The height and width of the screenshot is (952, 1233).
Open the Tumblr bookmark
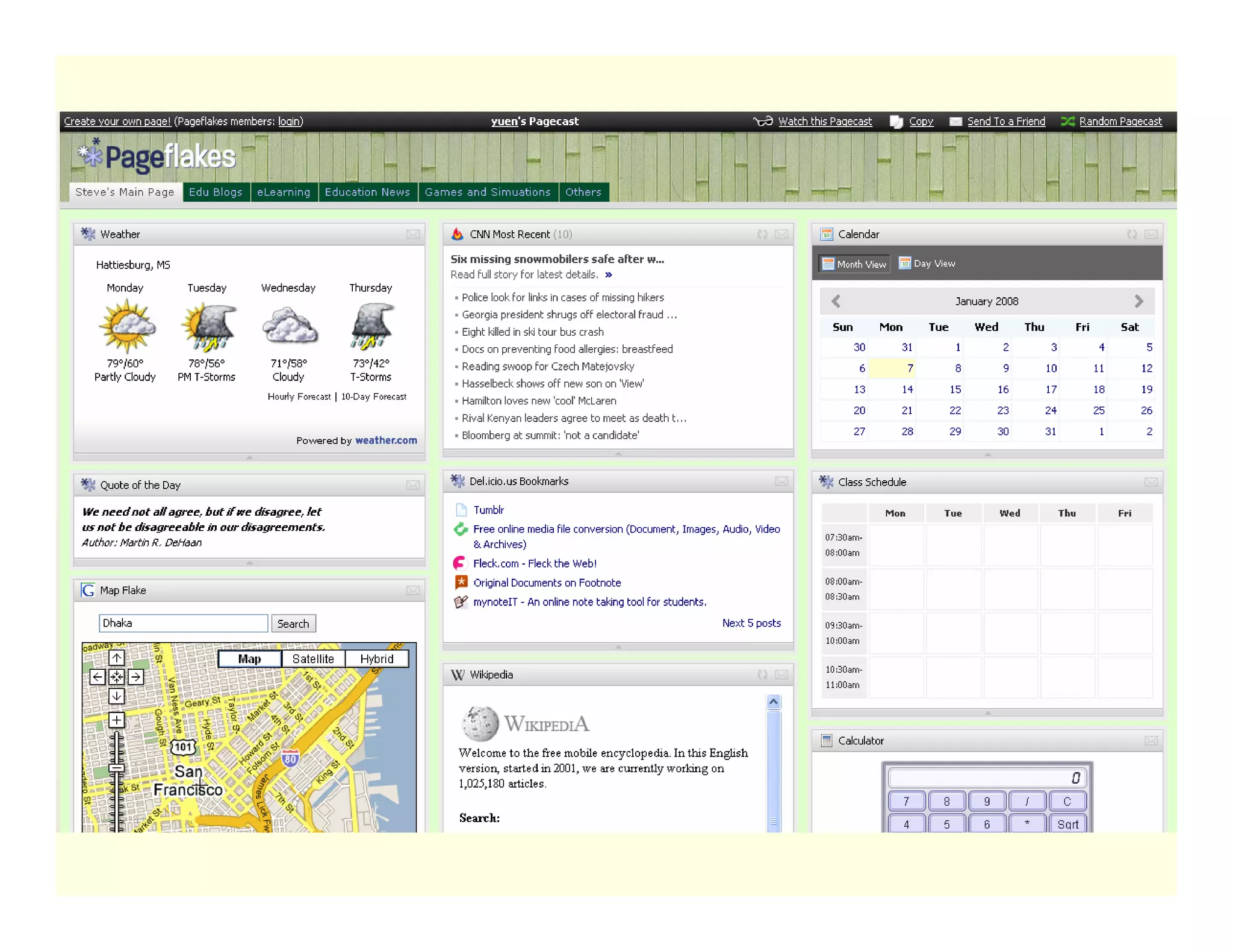[x=488, y=510]
